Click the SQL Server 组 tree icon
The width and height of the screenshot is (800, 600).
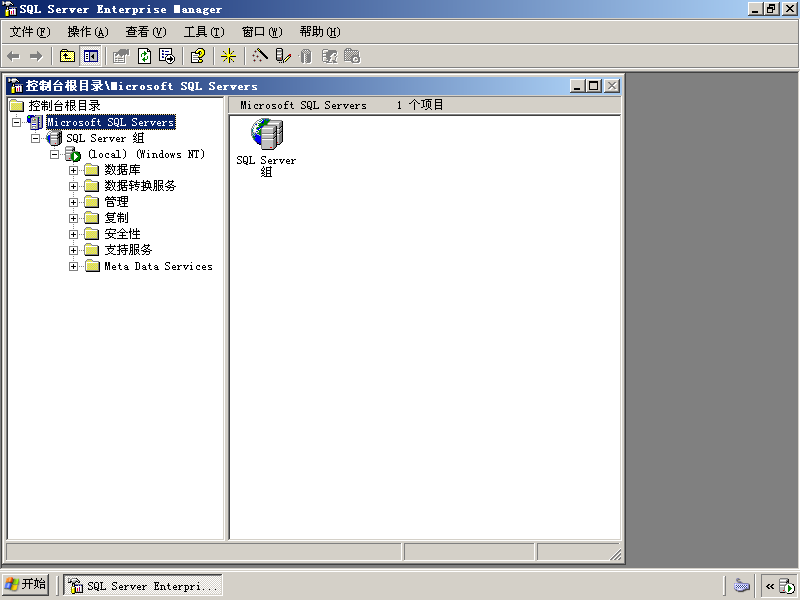pos(54,138)
